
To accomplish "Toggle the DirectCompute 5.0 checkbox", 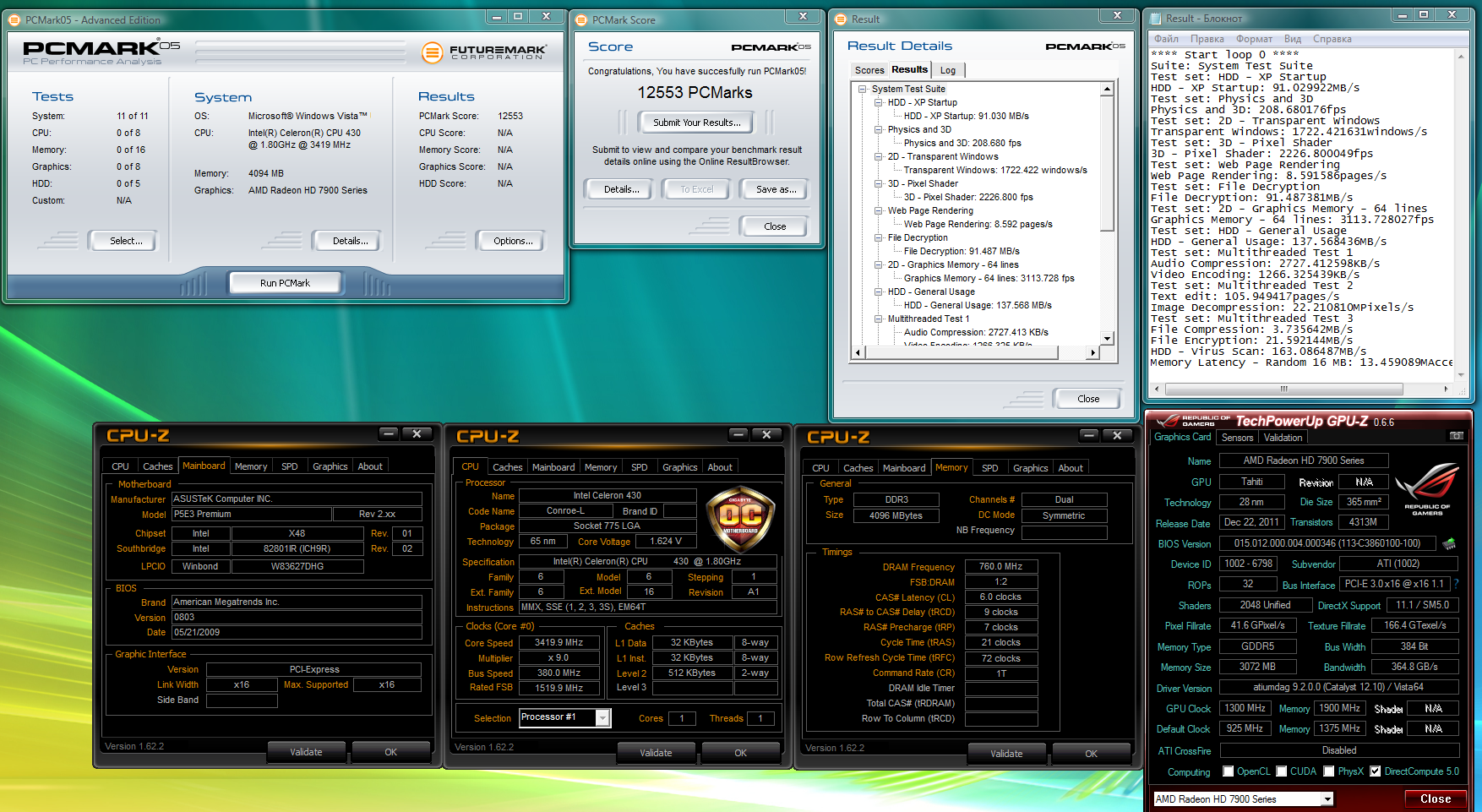I will (1376, 771).
